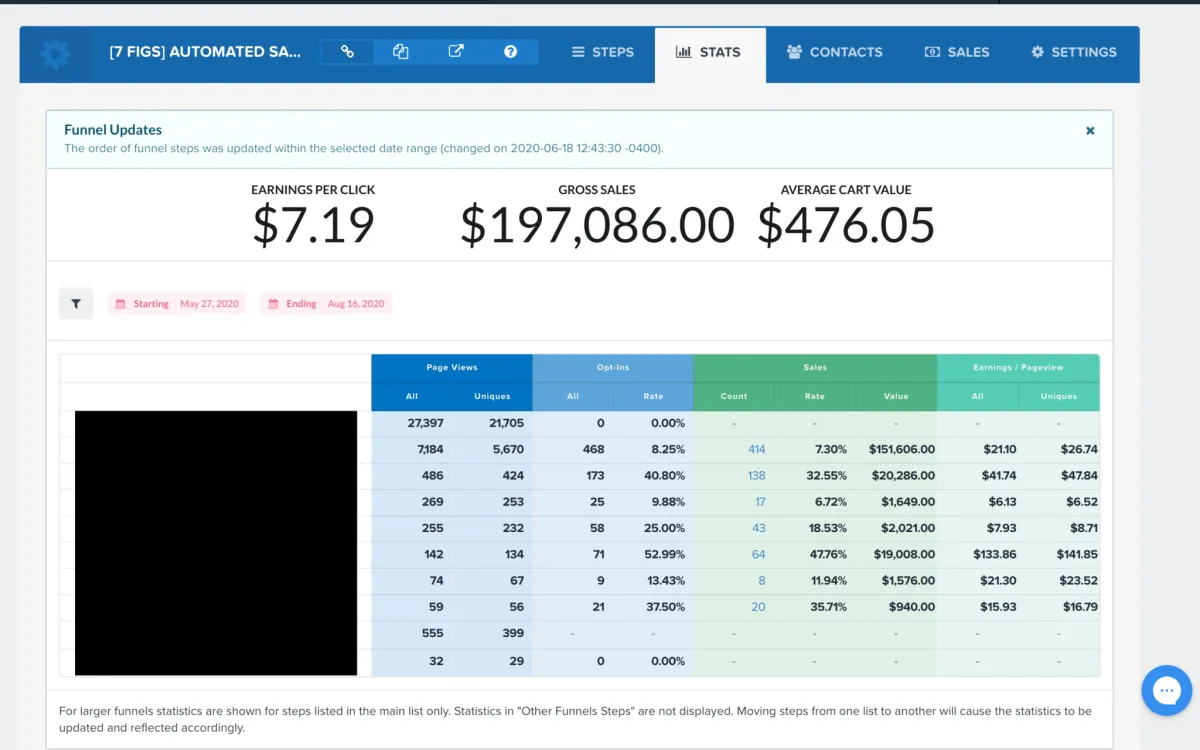The image size is (1200, 750).
Task: Change the Ending date Aug 16, 2020
Action: point(326,304)
